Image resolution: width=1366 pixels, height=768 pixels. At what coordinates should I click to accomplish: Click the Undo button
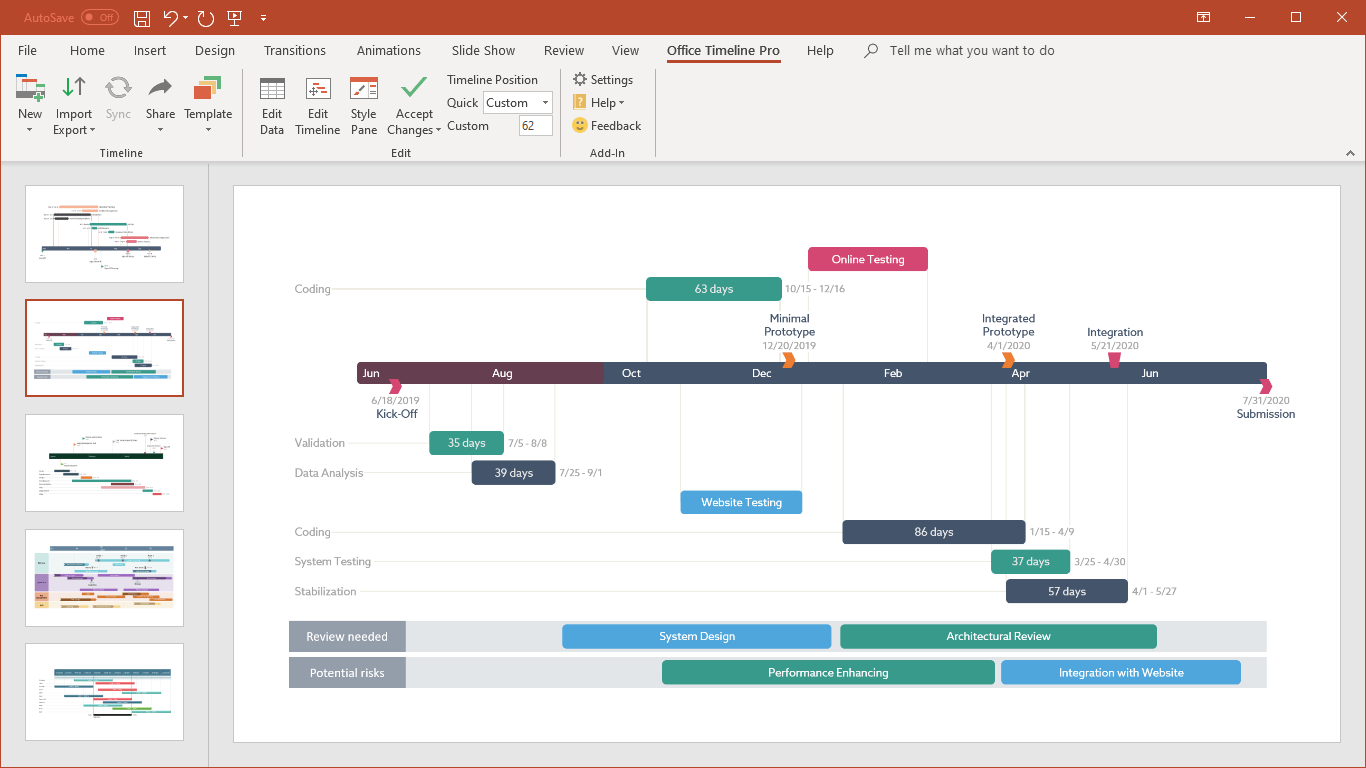pyautogui.click(x=170, y=18)
